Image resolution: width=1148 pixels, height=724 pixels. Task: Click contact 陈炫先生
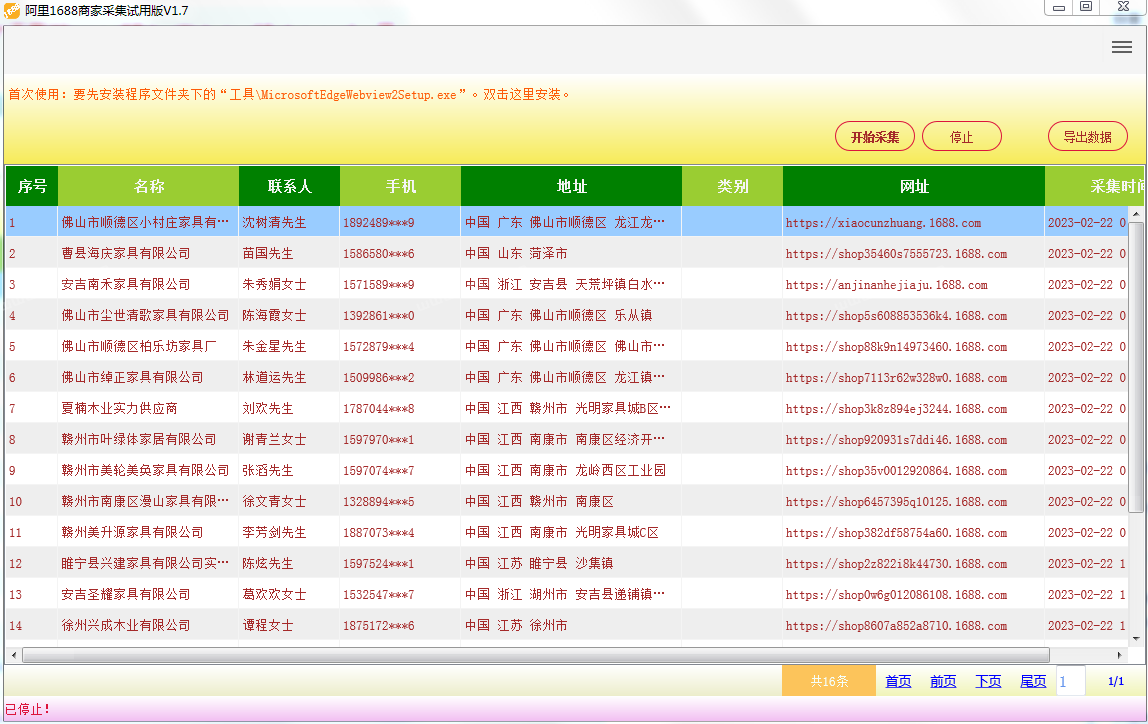click(x=268, y=563)
